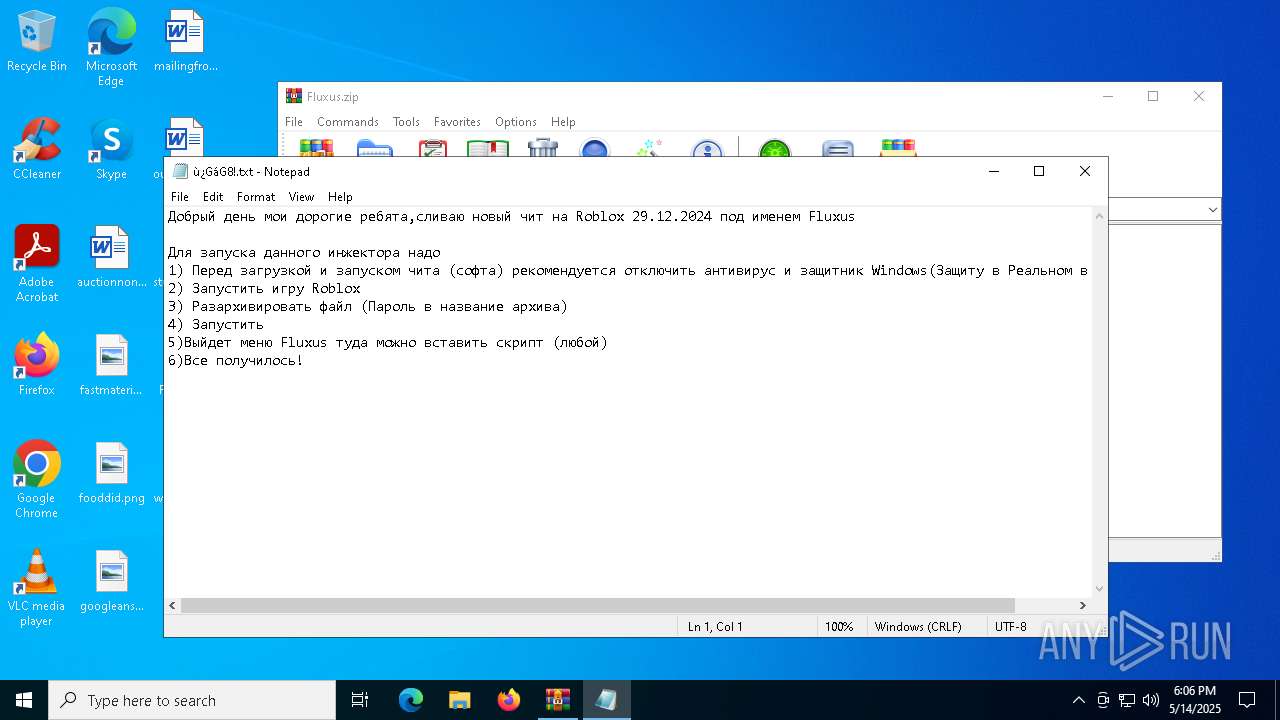Image resolution: width=1280 pixels, height=720 pixels.
Task: Open WinRAR File menu
Action: tap(294, 122)
